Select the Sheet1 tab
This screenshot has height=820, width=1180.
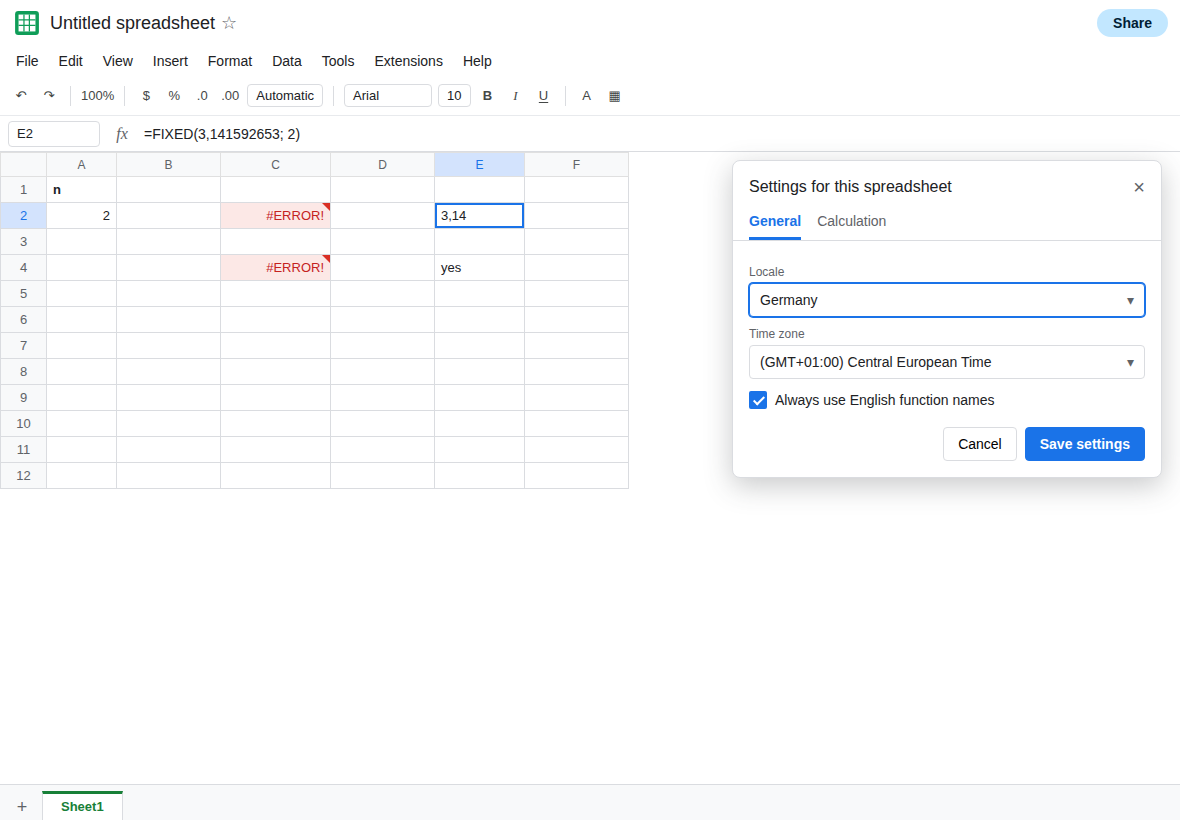[x=82, y=806]
